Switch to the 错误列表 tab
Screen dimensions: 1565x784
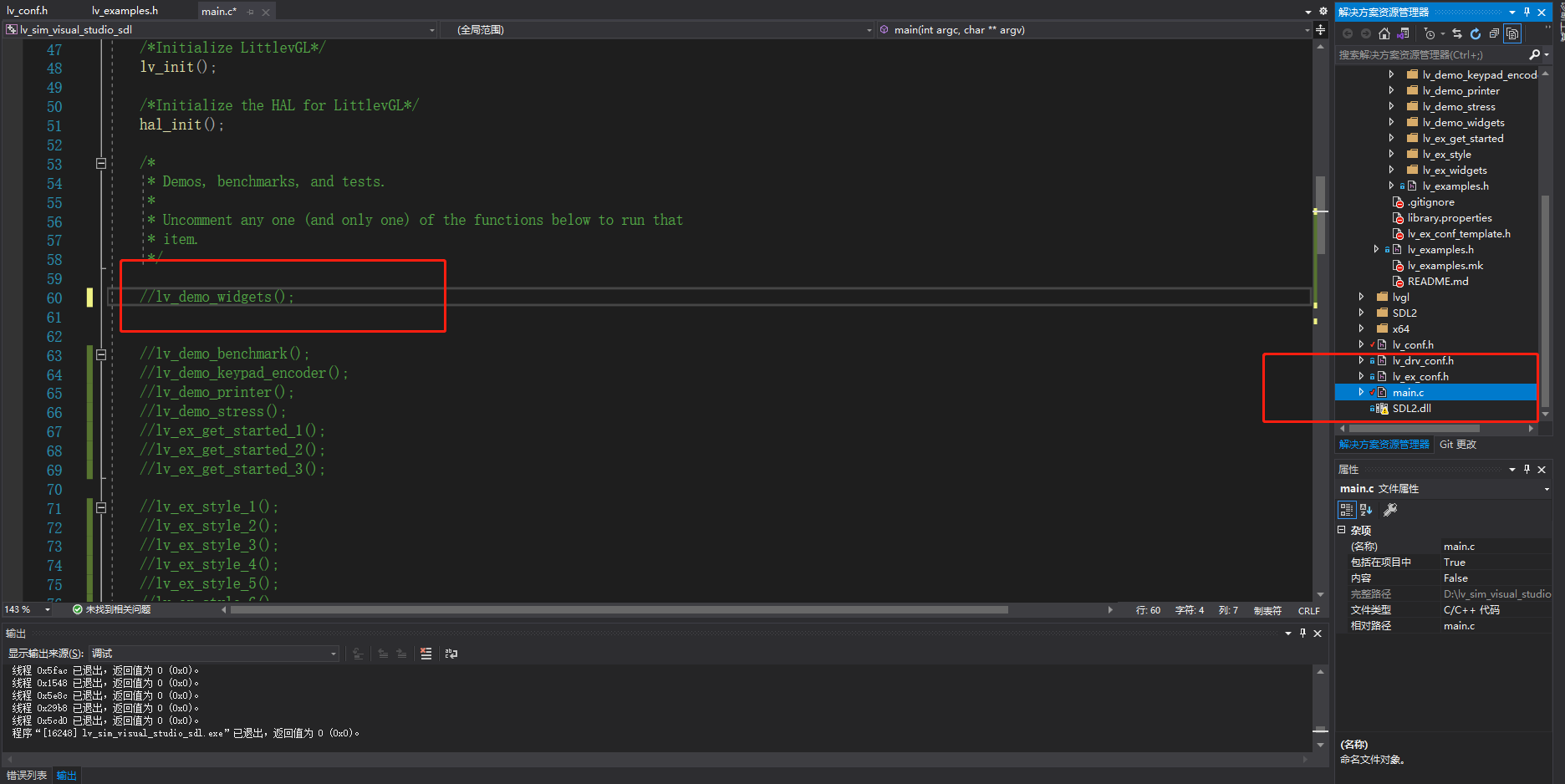coord(27,776)
